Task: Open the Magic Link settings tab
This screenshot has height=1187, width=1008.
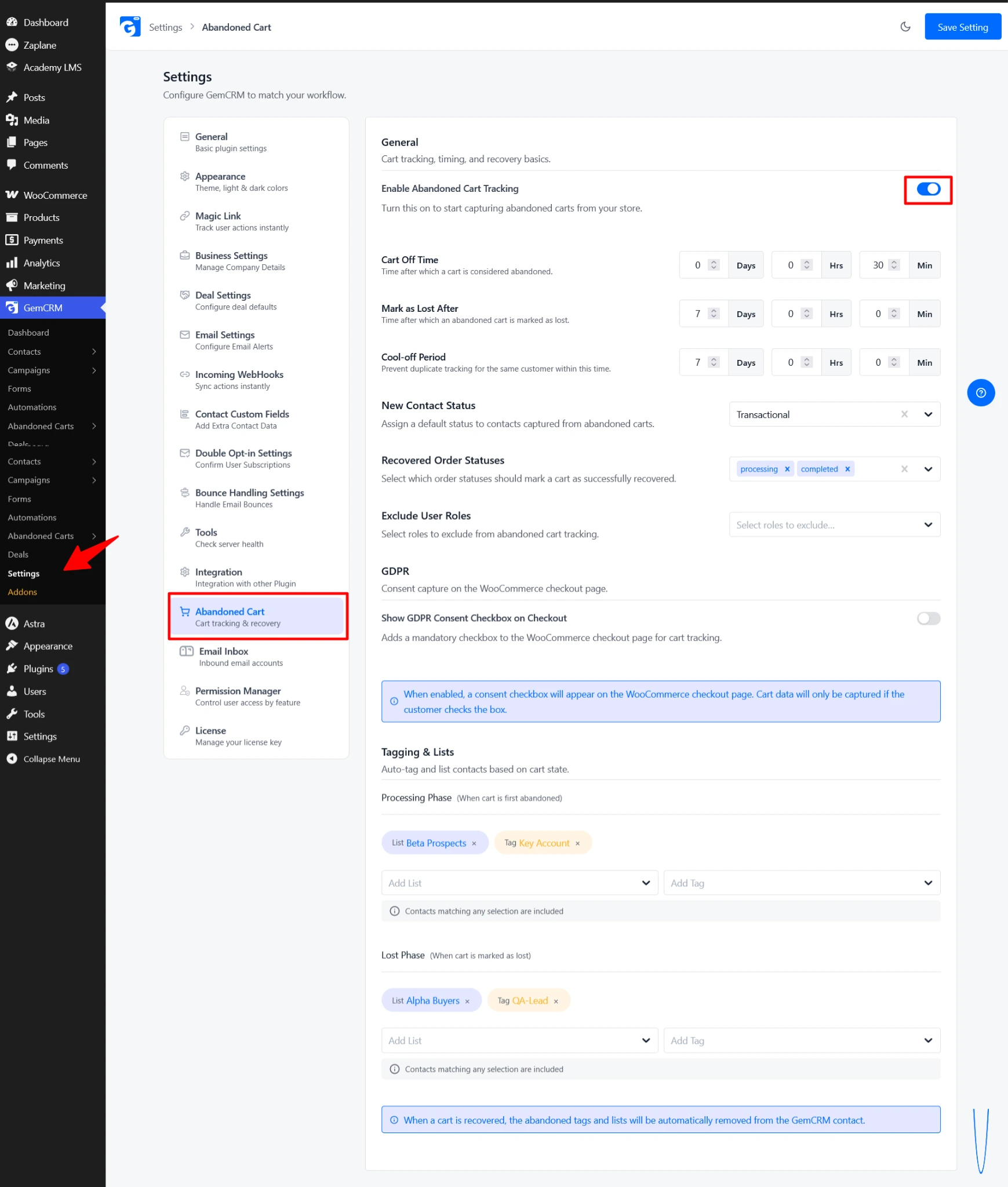Action: coord(256,221)
